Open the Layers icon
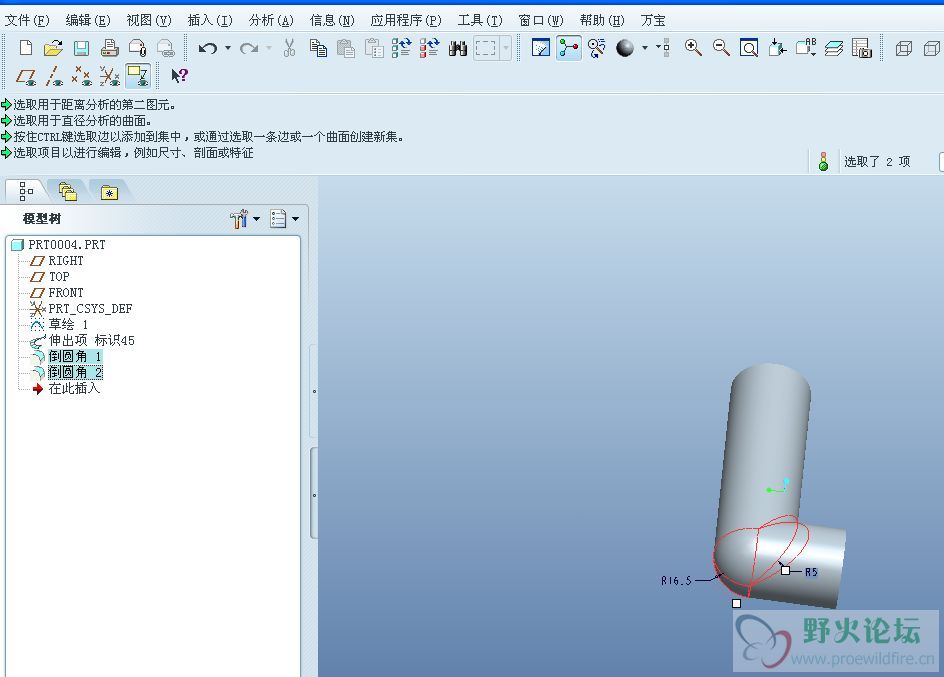944x677 pixels. [x=834, y=48]
